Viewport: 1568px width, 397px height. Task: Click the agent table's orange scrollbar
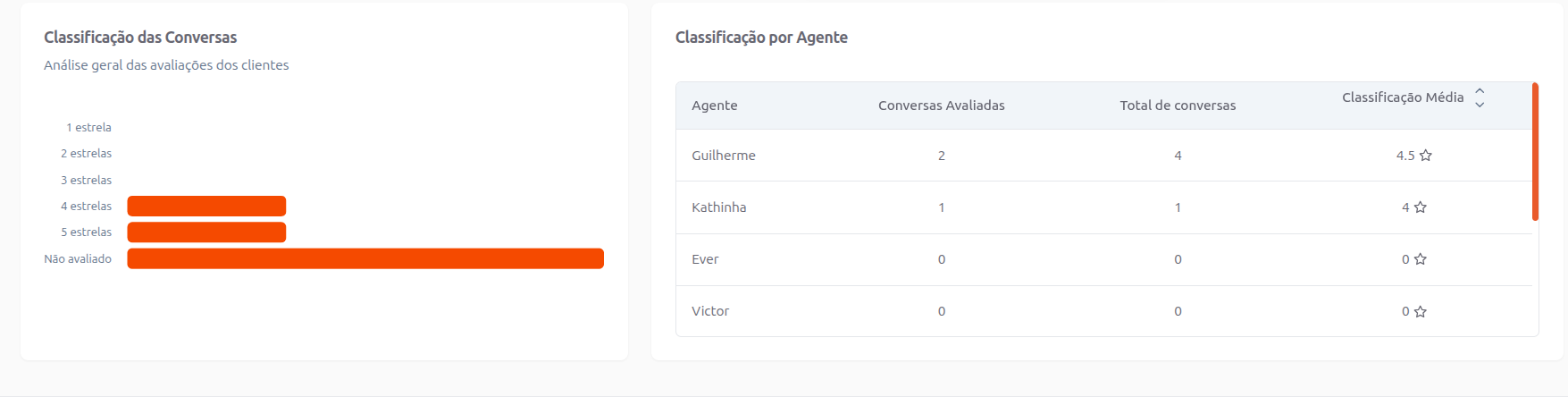tap(1535, 152)
